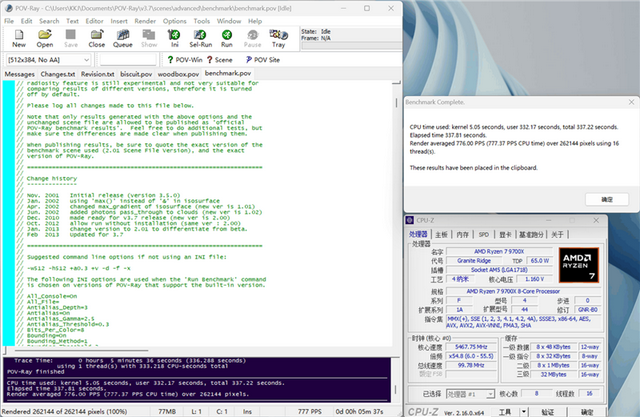This screenshot has width=640, height=417.
Task: Open the render Queue
Action: 122,39
